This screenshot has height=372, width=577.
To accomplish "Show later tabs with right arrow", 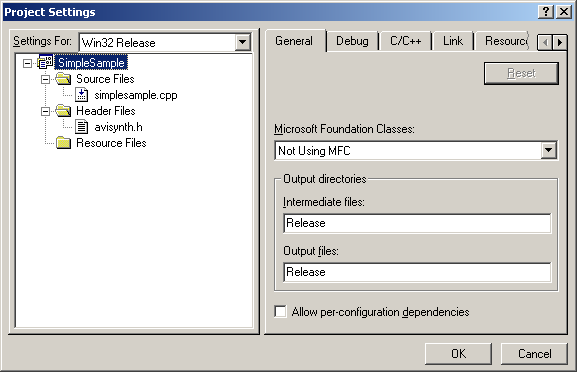I will 560,43.
